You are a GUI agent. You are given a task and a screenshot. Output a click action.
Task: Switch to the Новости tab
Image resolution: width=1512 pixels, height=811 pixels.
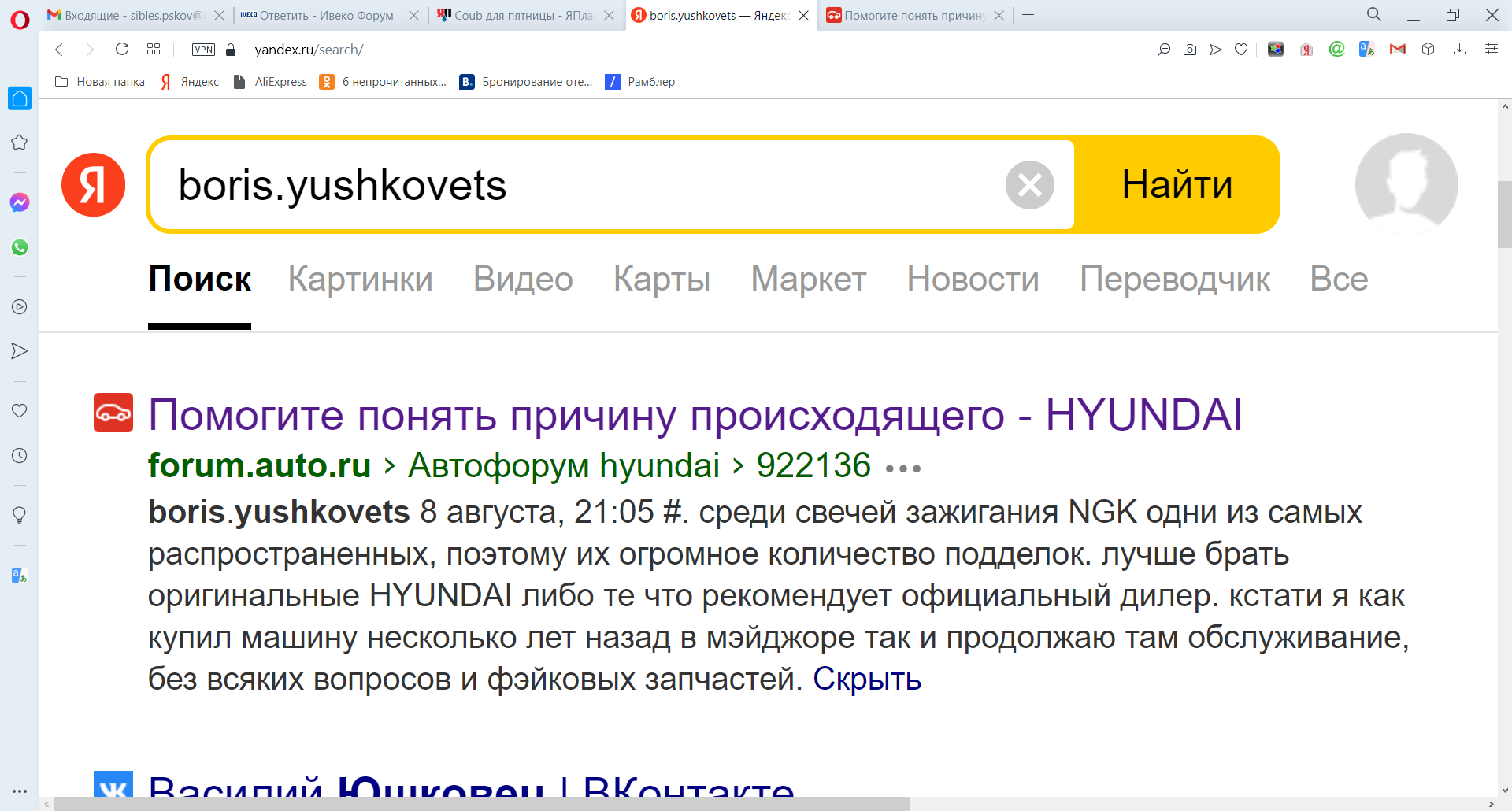click(973, 279)
